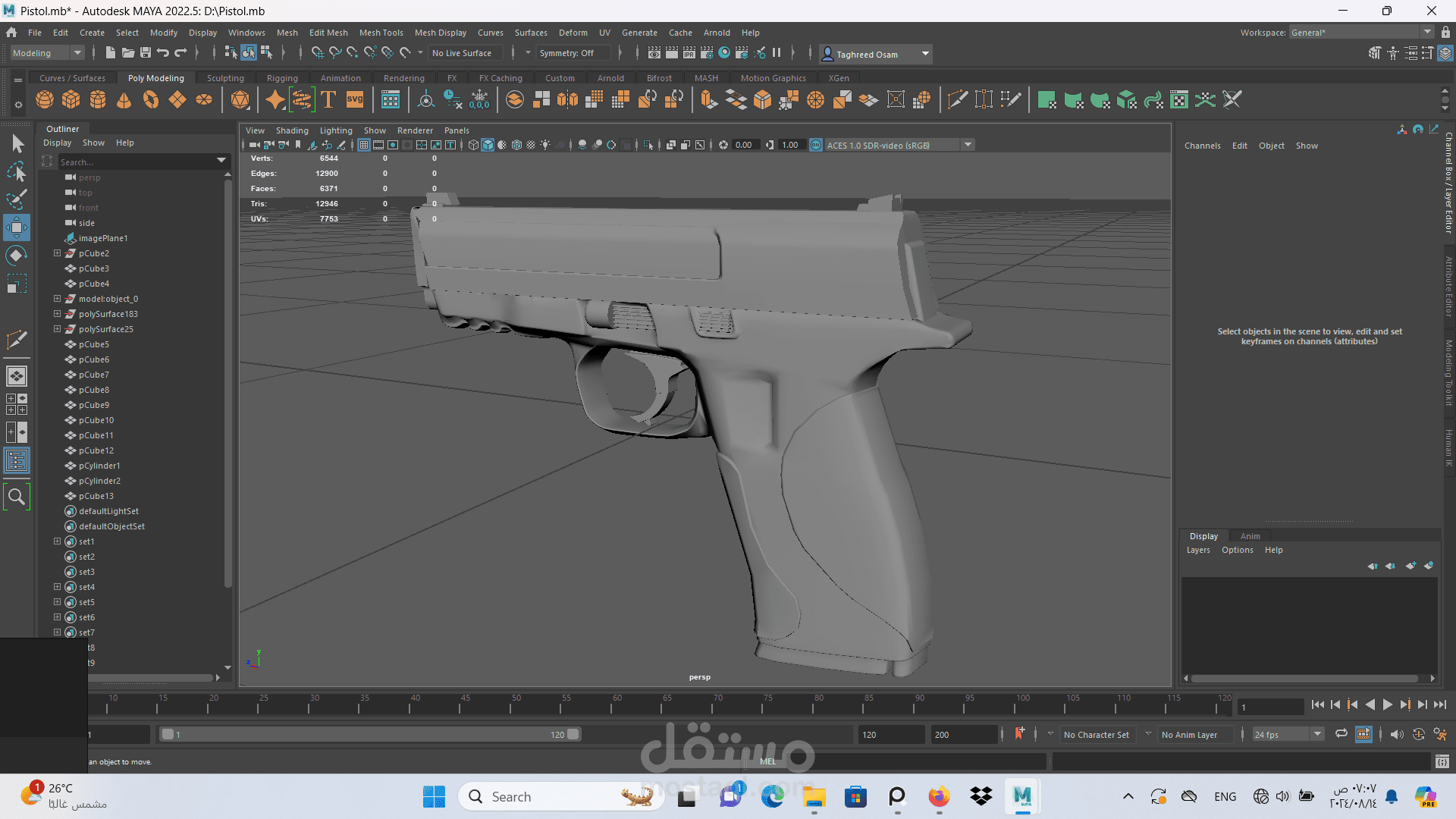Create a polygon sphere from the shelf
The height and width of the screenshot is (819, 1456).
45,100
